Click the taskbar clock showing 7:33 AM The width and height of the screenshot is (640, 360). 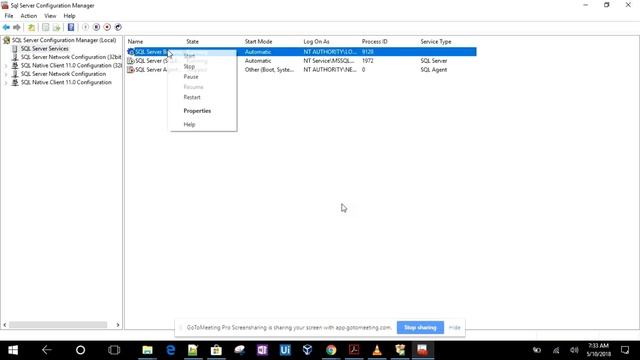tap(598, 350)
